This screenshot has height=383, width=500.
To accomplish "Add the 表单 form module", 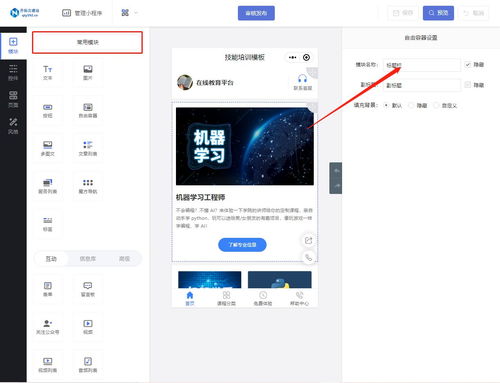I will tap(48, 289).
